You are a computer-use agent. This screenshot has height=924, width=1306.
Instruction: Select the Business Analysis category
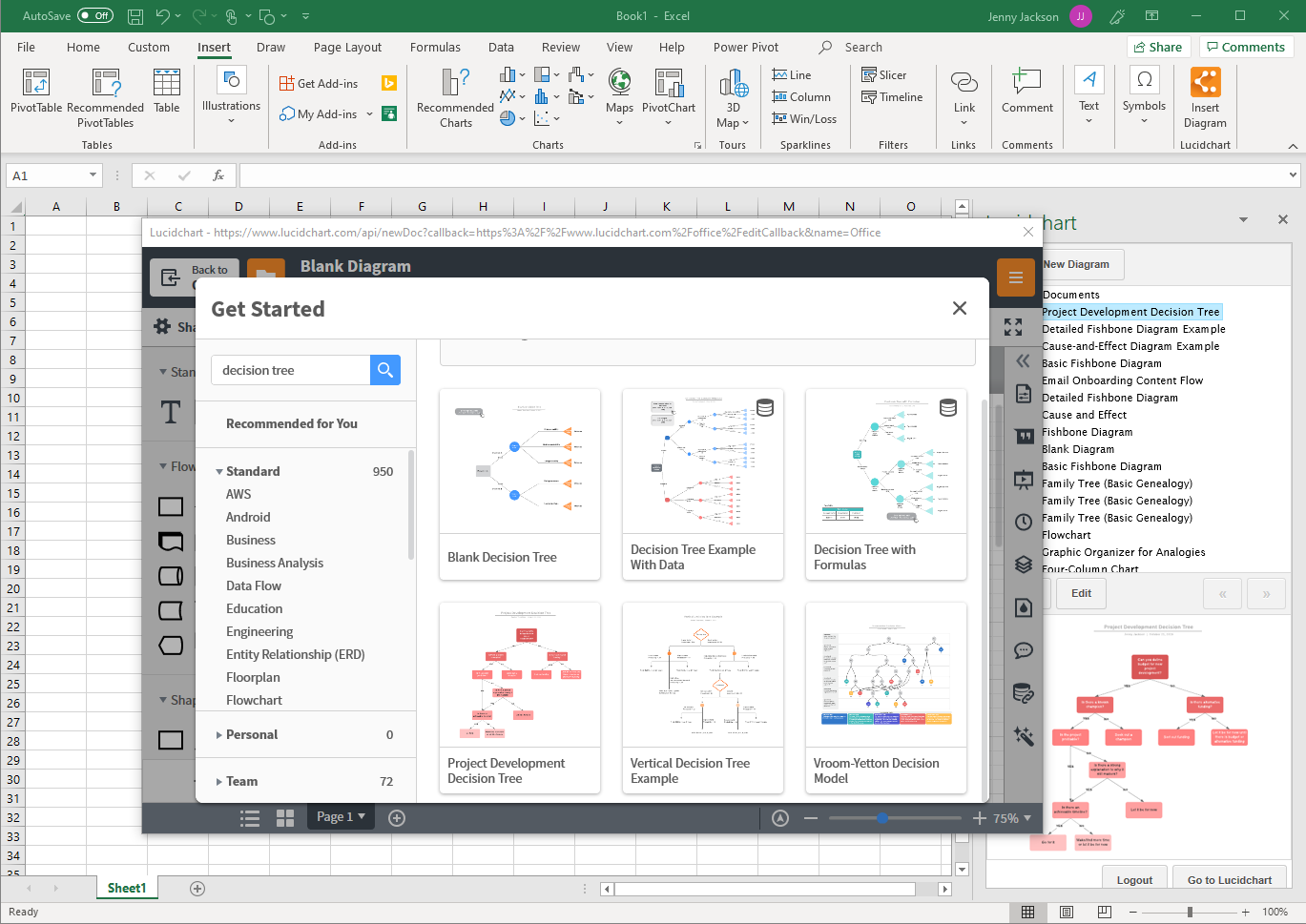click(x=275, y=563)
